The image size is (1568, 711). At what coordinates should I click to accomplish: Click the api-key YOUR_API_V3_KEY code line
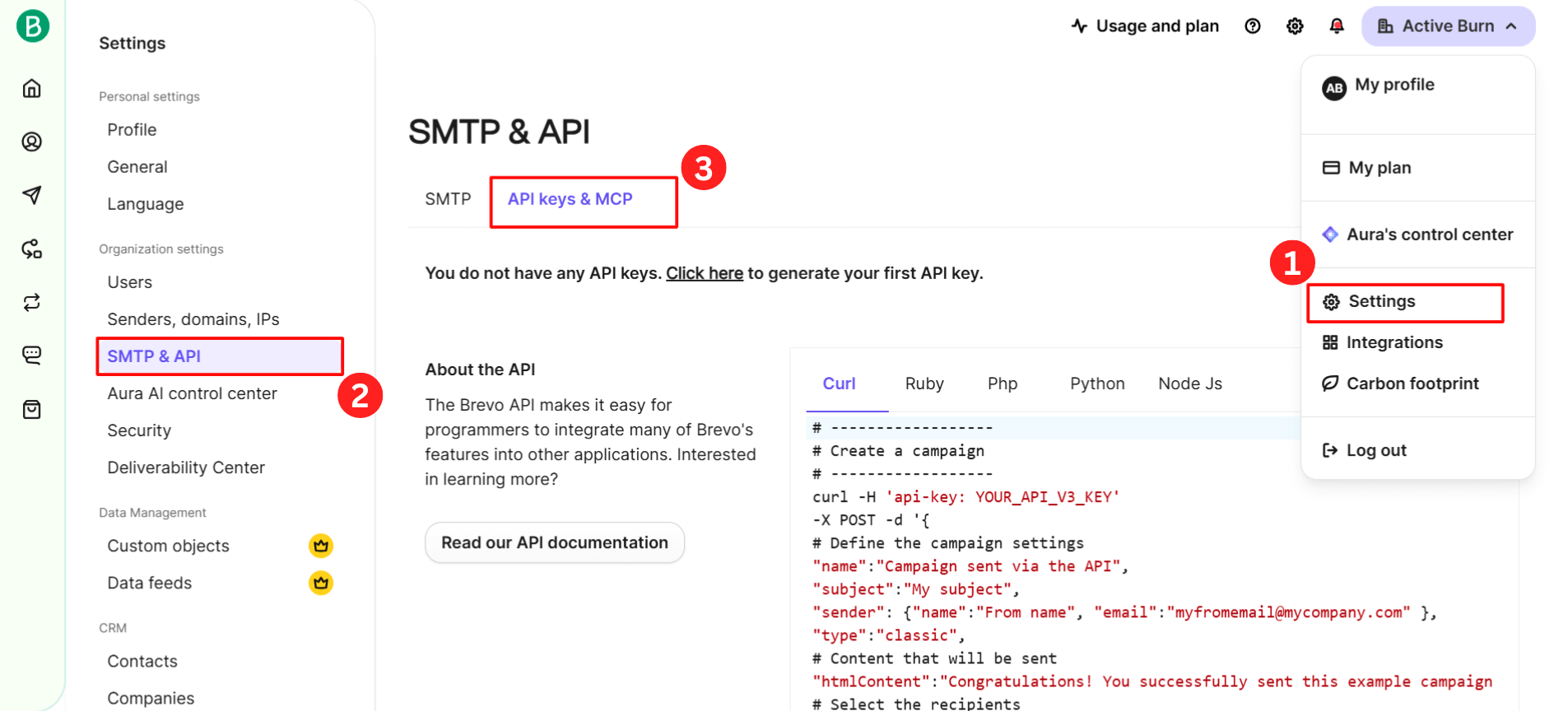[x=966, y=497]
